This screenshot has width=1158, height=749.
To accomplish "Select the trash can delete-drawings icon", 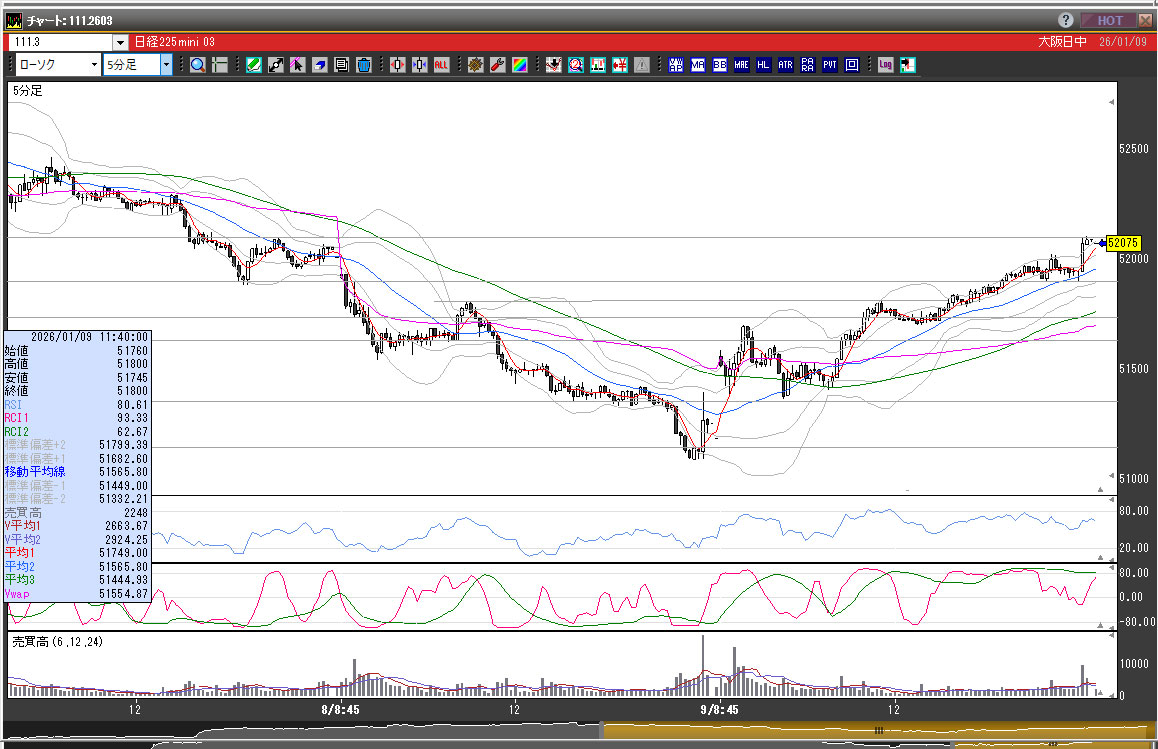I will pyautogui.click(x=363, y=65).
